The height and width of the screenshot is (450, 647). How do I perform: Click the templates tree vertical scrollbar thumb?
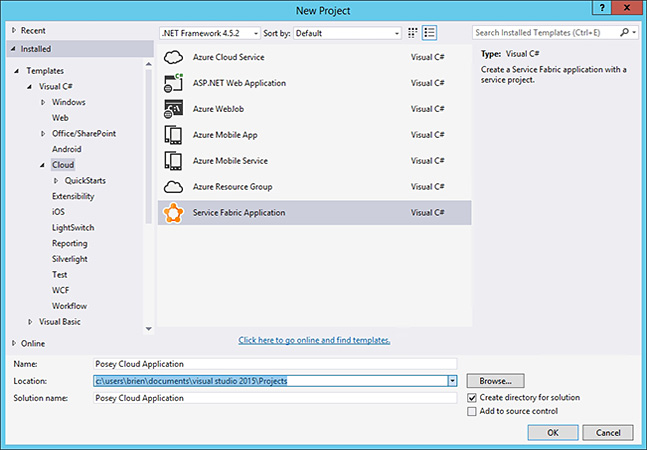(149, 146)
